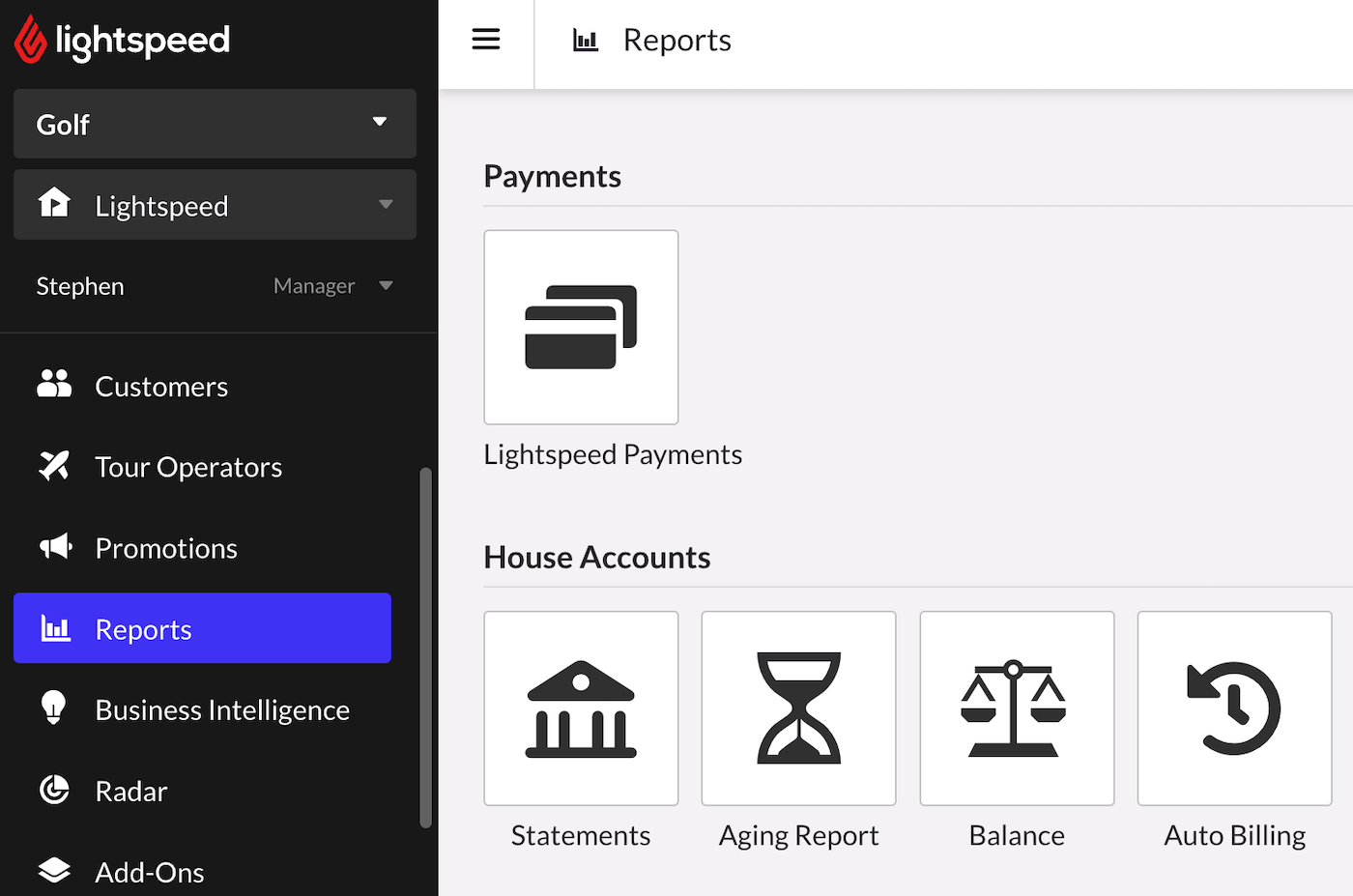Go to Radar in sidebar

(202, 791)
